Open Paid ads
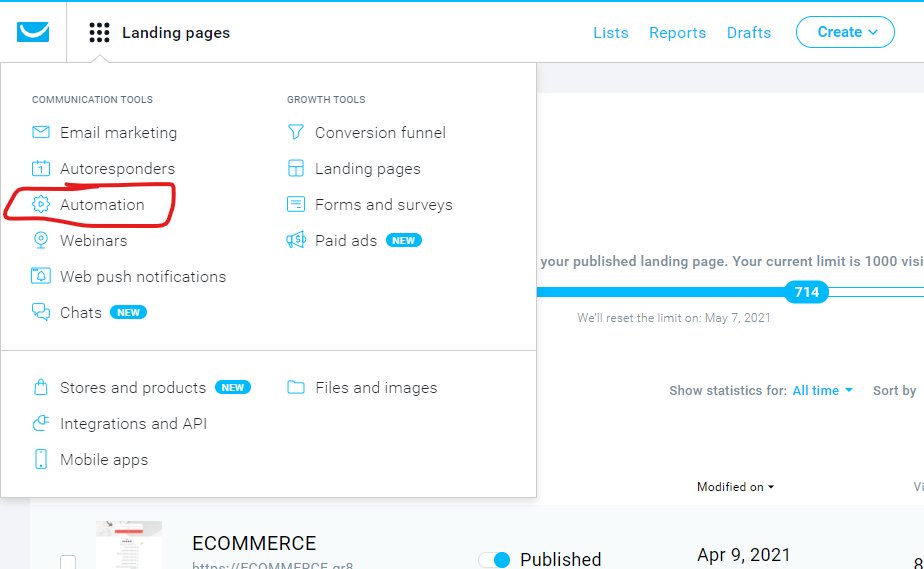This screenshot has width=924, height=569. point(346,240)
